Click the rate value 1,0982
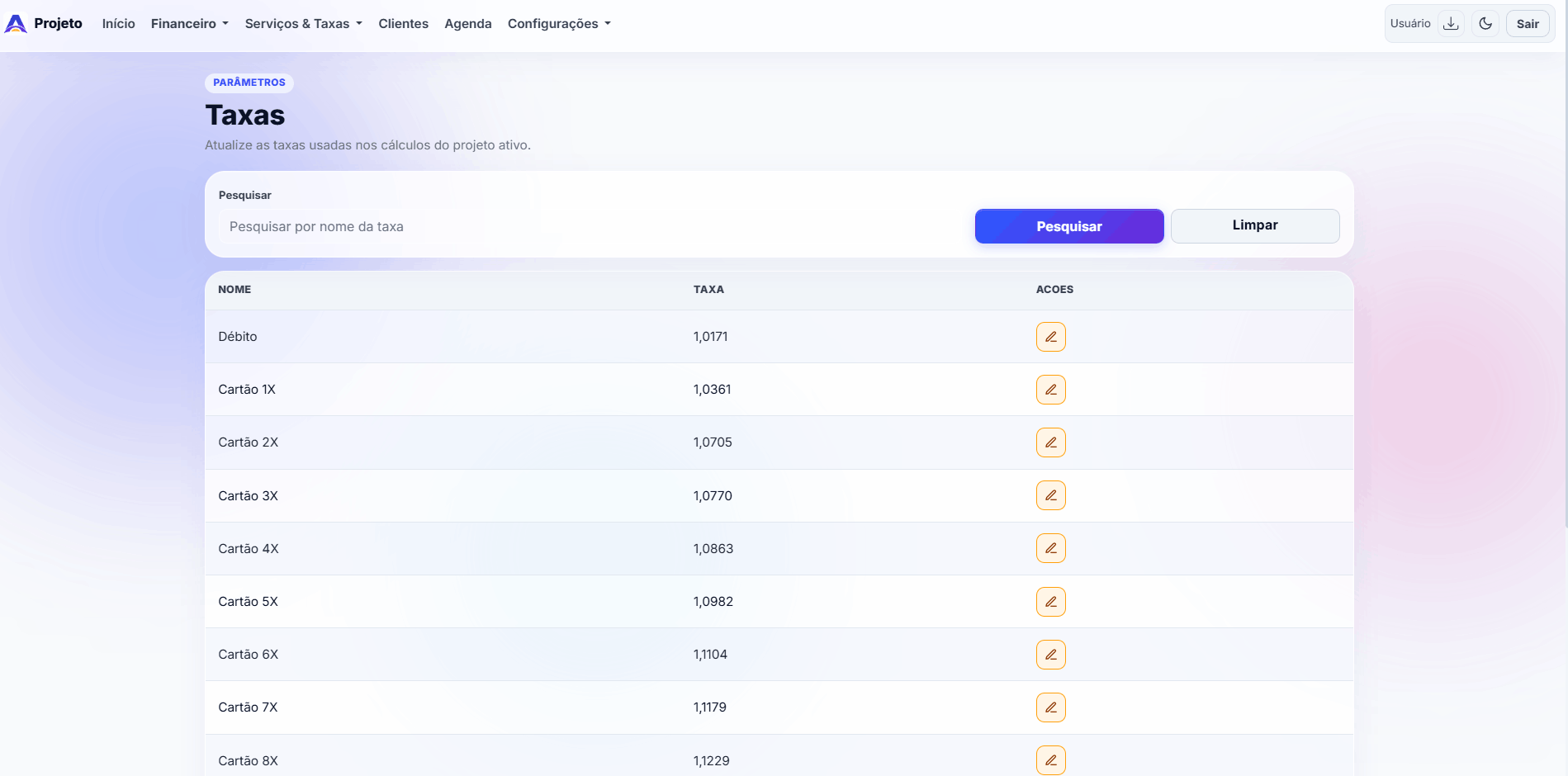This screenshot has height=776, width=1568. (713, 602)
